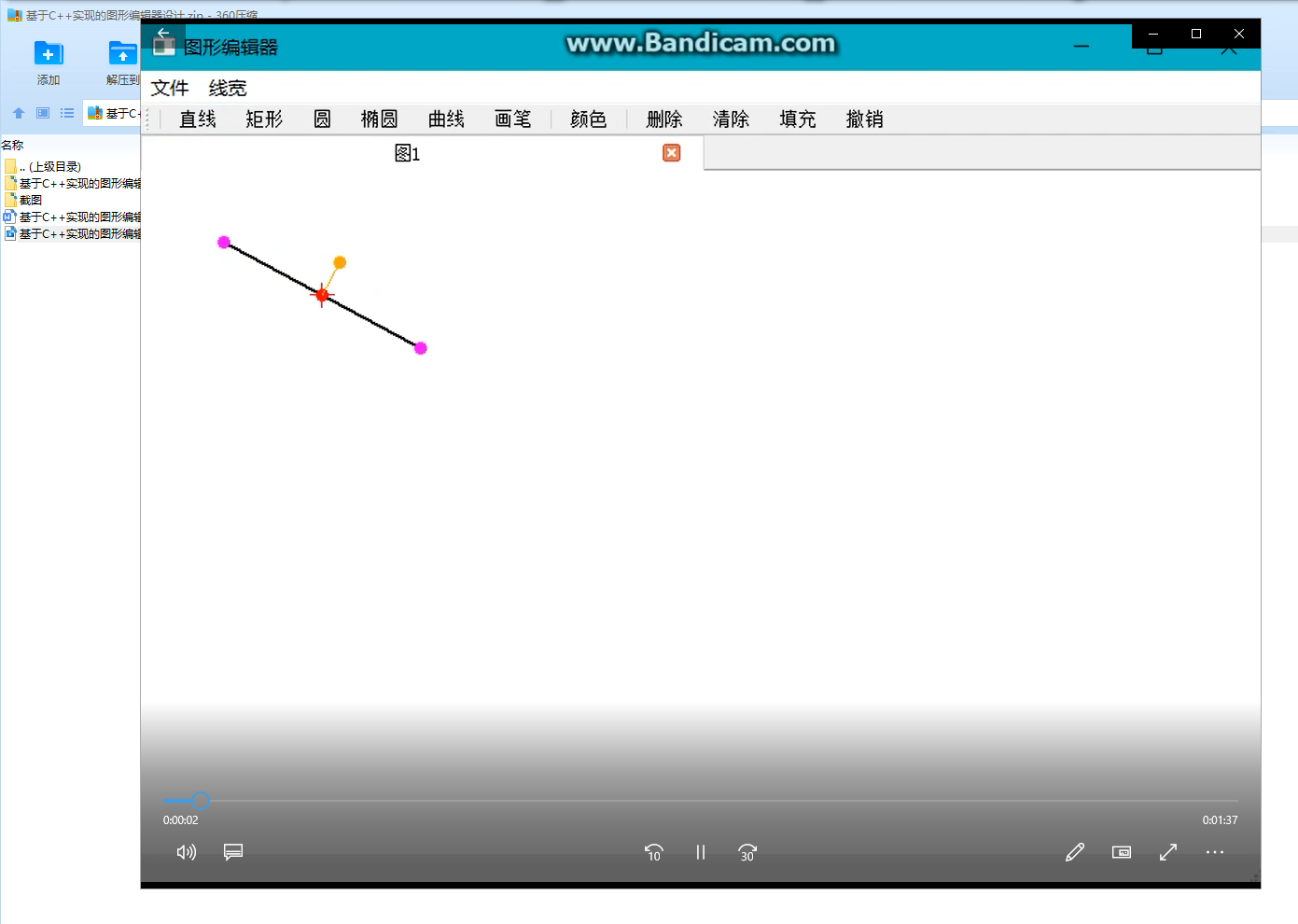The width and height of the screenshot is (1298, 924).
Task: Click the 删除 delete button
Action: (x=664, y=119)
